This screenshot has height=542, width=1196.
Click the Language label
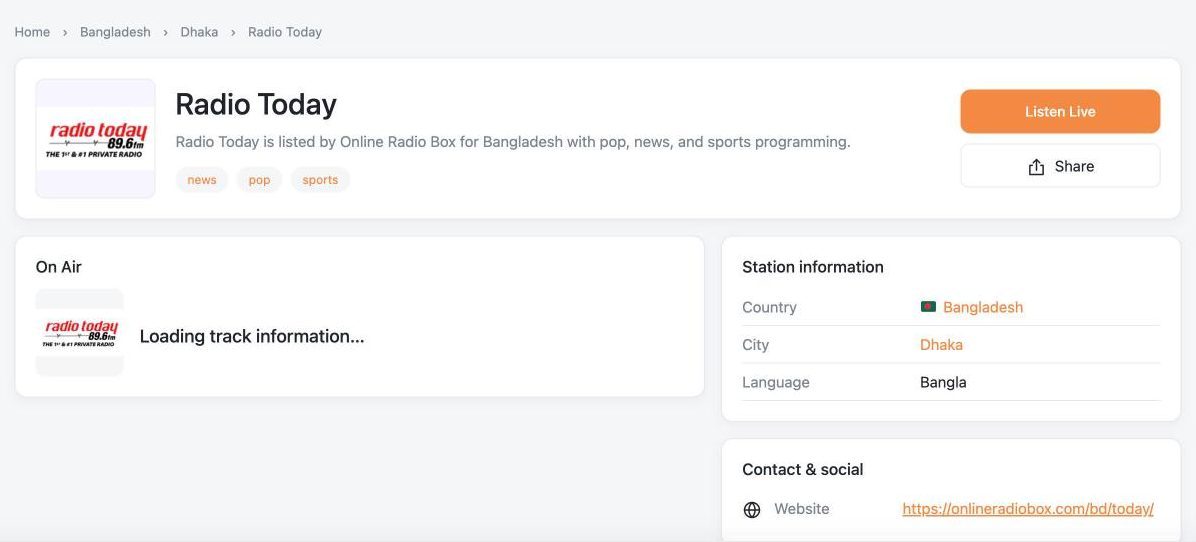(776, 382)
